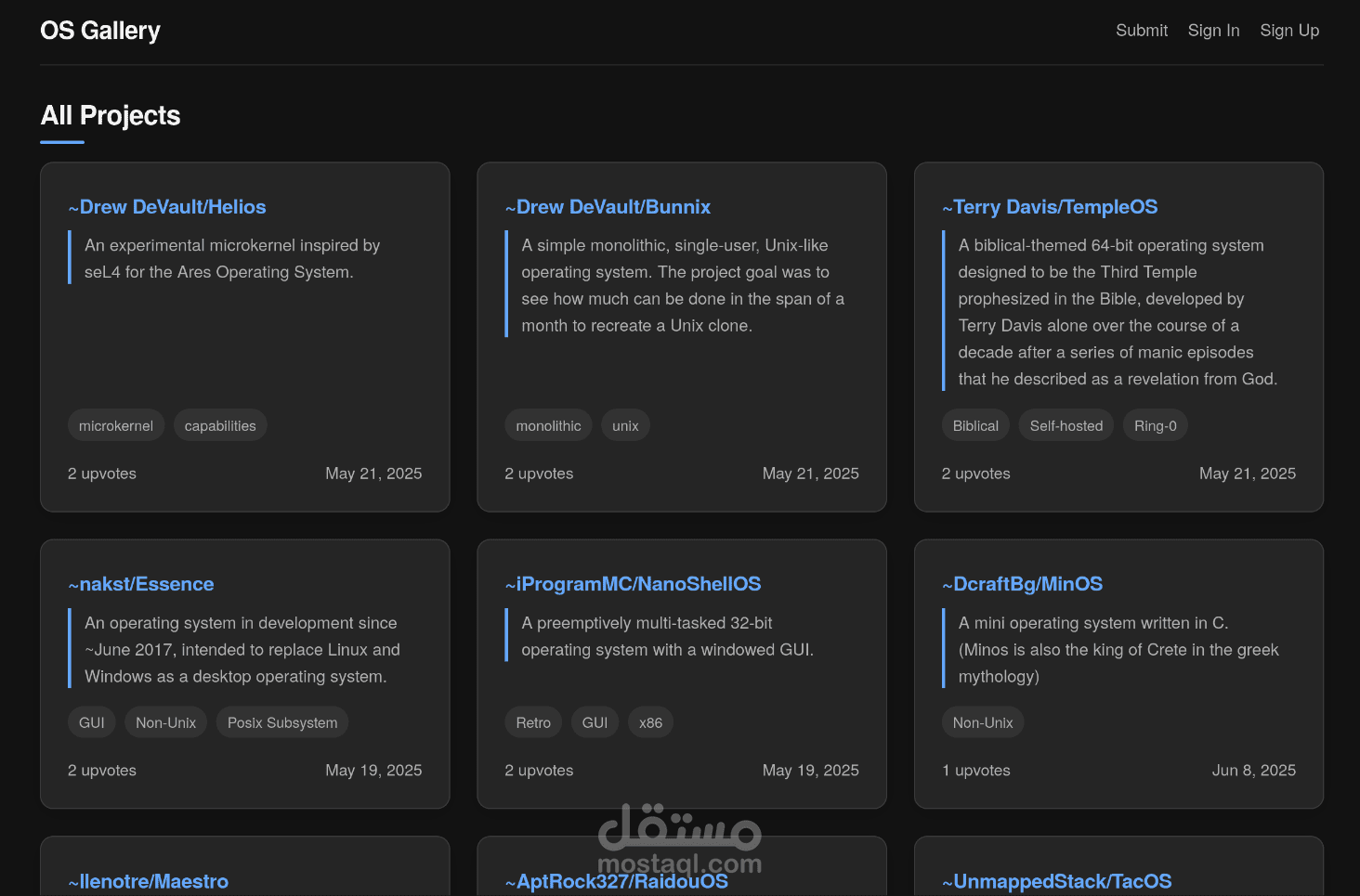
Task: Select the Retro tag
Action: point(533,722)
